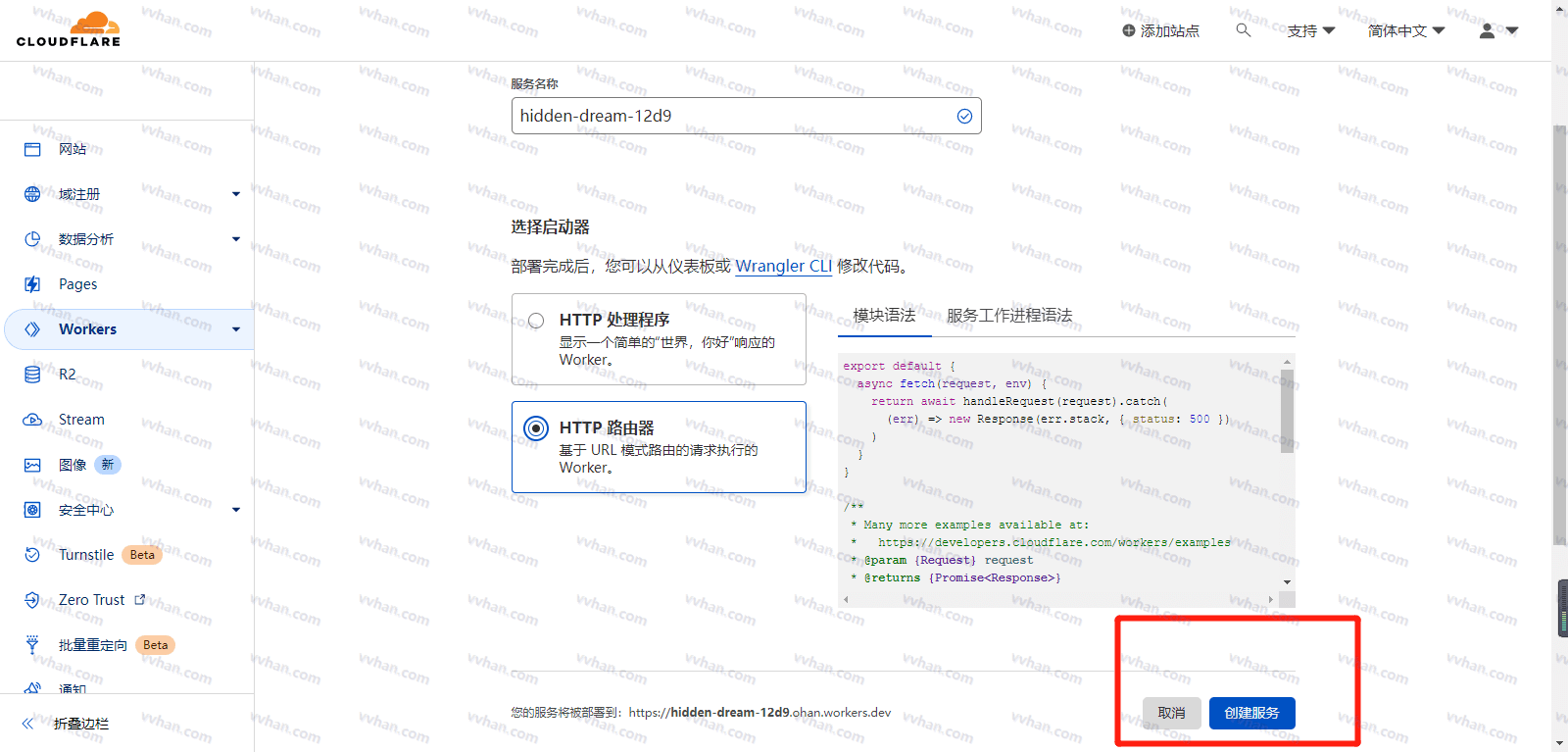Click the 图像 picture icon
1568x752 pixels.
coord(32,465)
